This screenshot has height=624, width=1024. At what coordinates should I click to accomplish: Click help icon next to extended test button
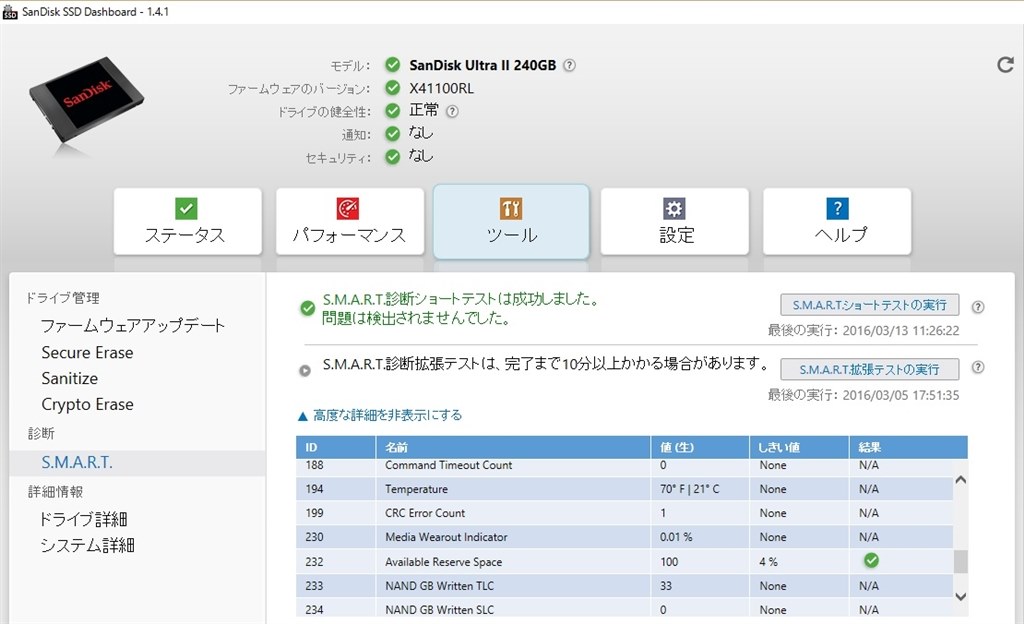pyautogui.click(x=978, y=367)
